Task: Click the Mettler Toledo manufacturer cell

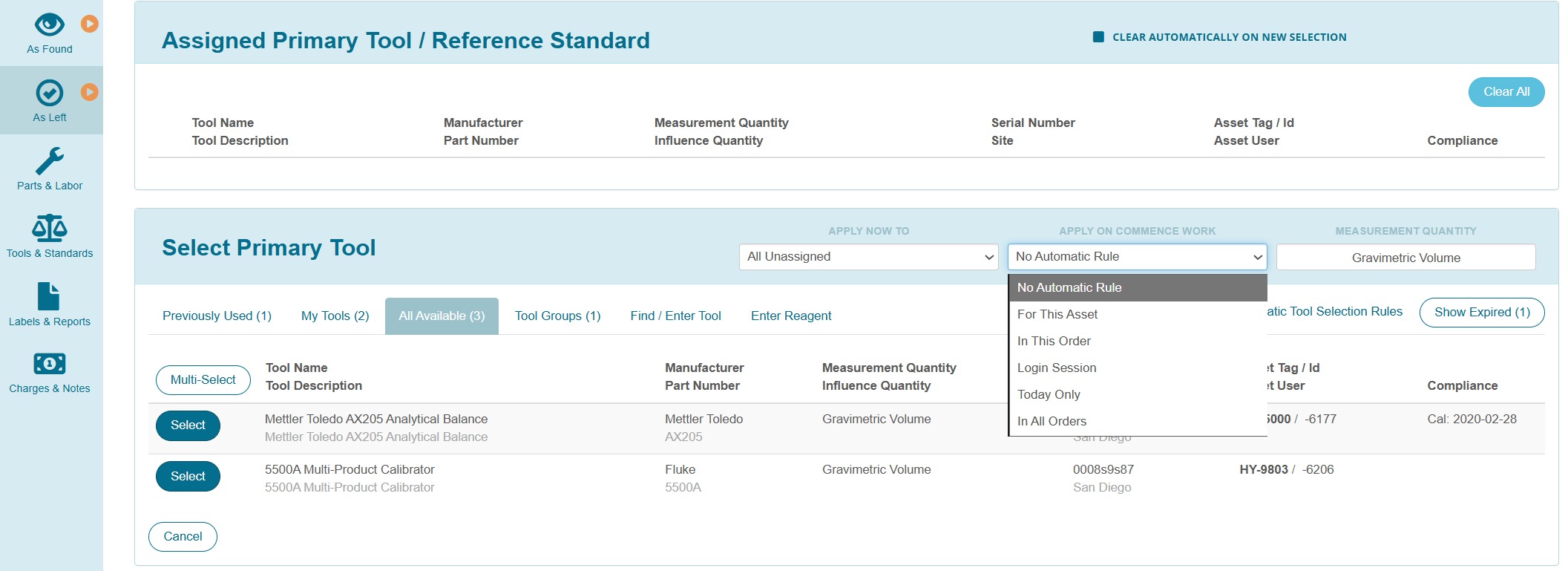Action: tap(703, 420)
